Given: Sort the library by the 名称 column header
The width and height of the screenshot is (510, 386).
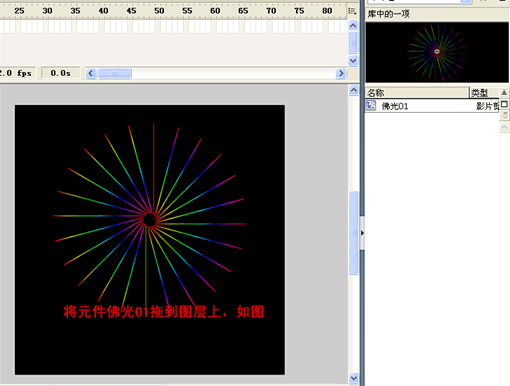Looking at the screenshot, I should point(417,92).
